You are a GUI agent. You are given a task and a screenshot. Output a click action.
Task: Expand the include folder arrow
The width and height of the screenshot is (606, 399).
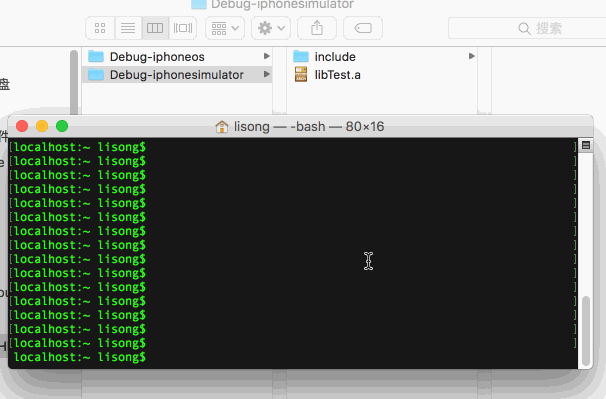tap(472, 56)
